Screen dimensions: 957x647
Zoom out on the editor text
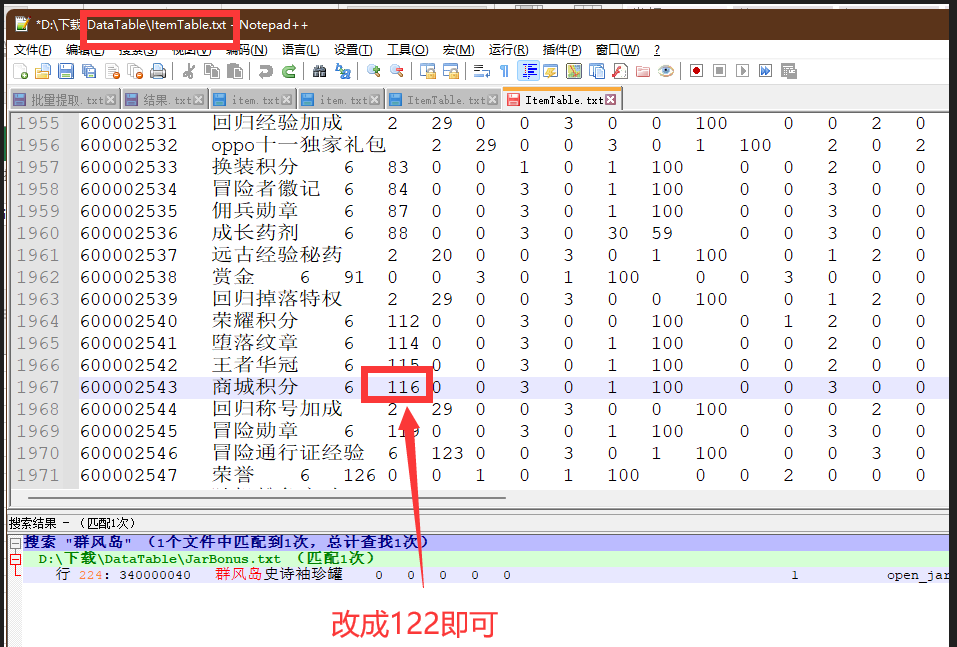[x=397, y=71]
